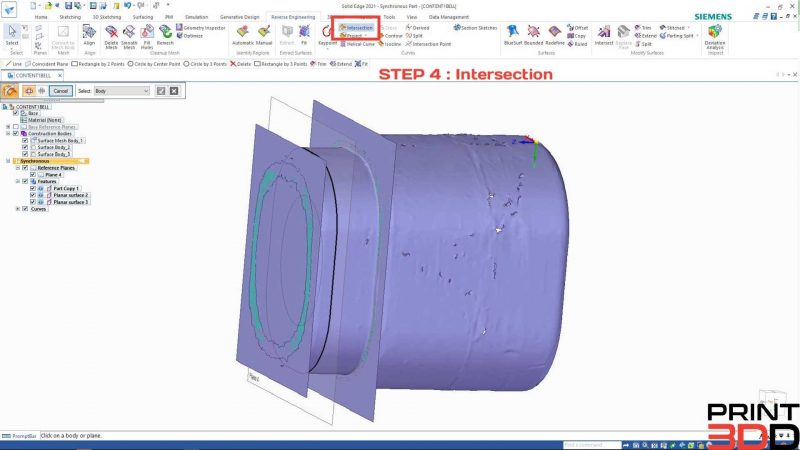Toggle Surface Body_2 checkbox
This screenshot has width=800, height=450.
pyautogui.click(x=25, y=147)
